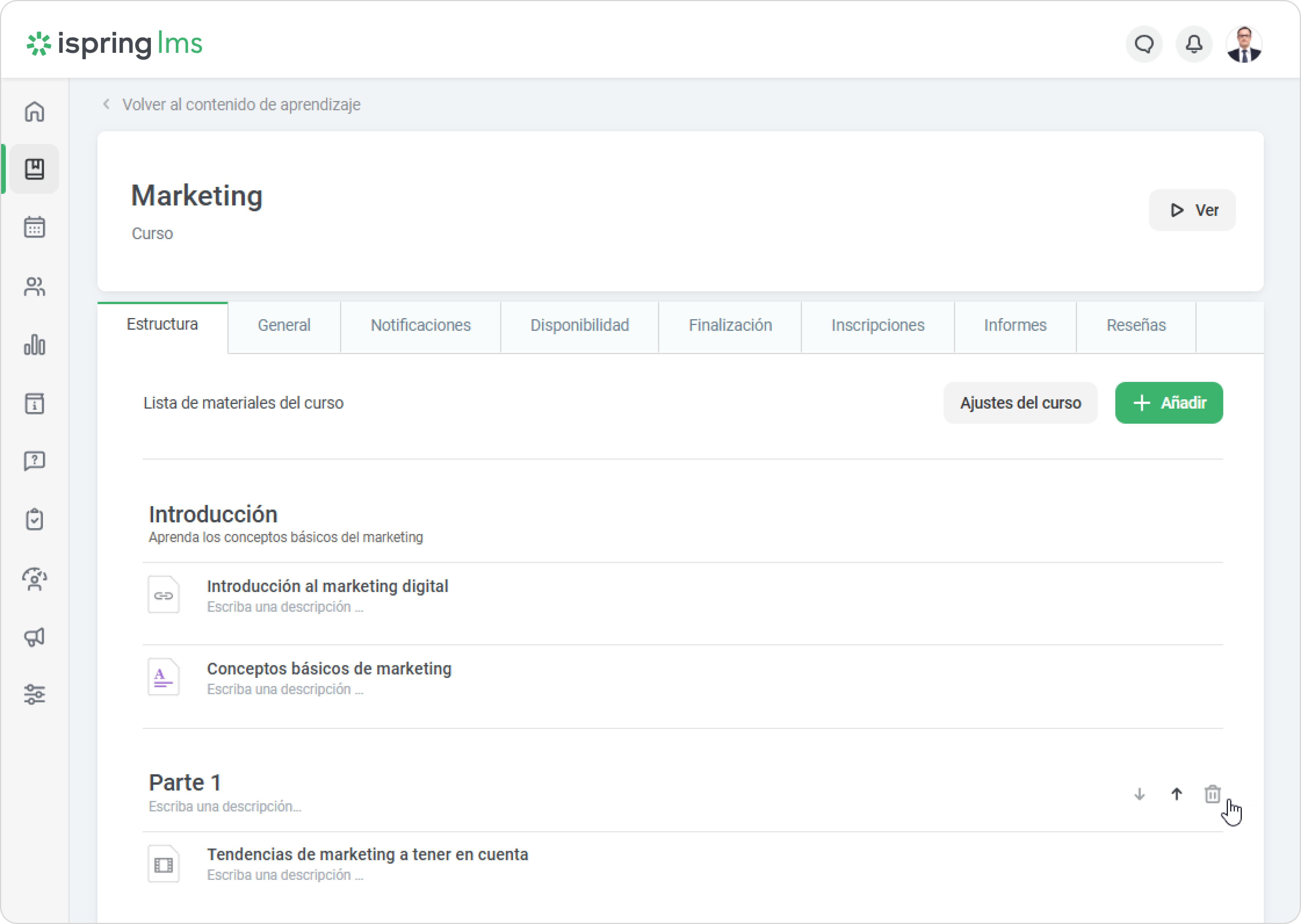Viewport: 1301px width, 924px height.
Task: Open the settings sliders icon in sidebar
Action: pos(35,695)
